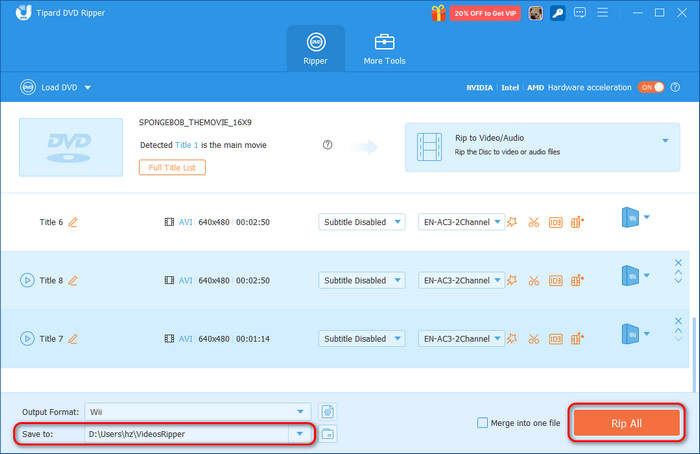Open the hamburger menu
700x454 pixels.
[603, 12]
